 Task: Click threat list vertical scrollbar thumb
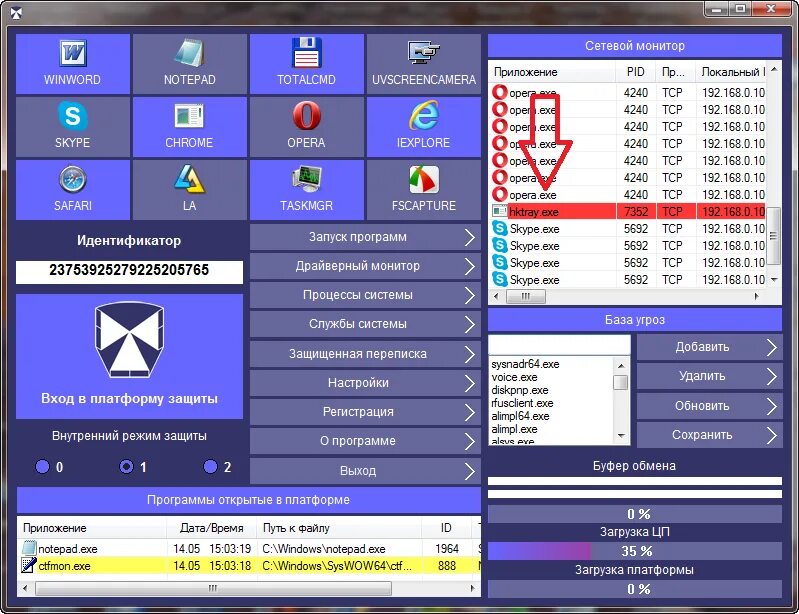[x=621, y=382]
